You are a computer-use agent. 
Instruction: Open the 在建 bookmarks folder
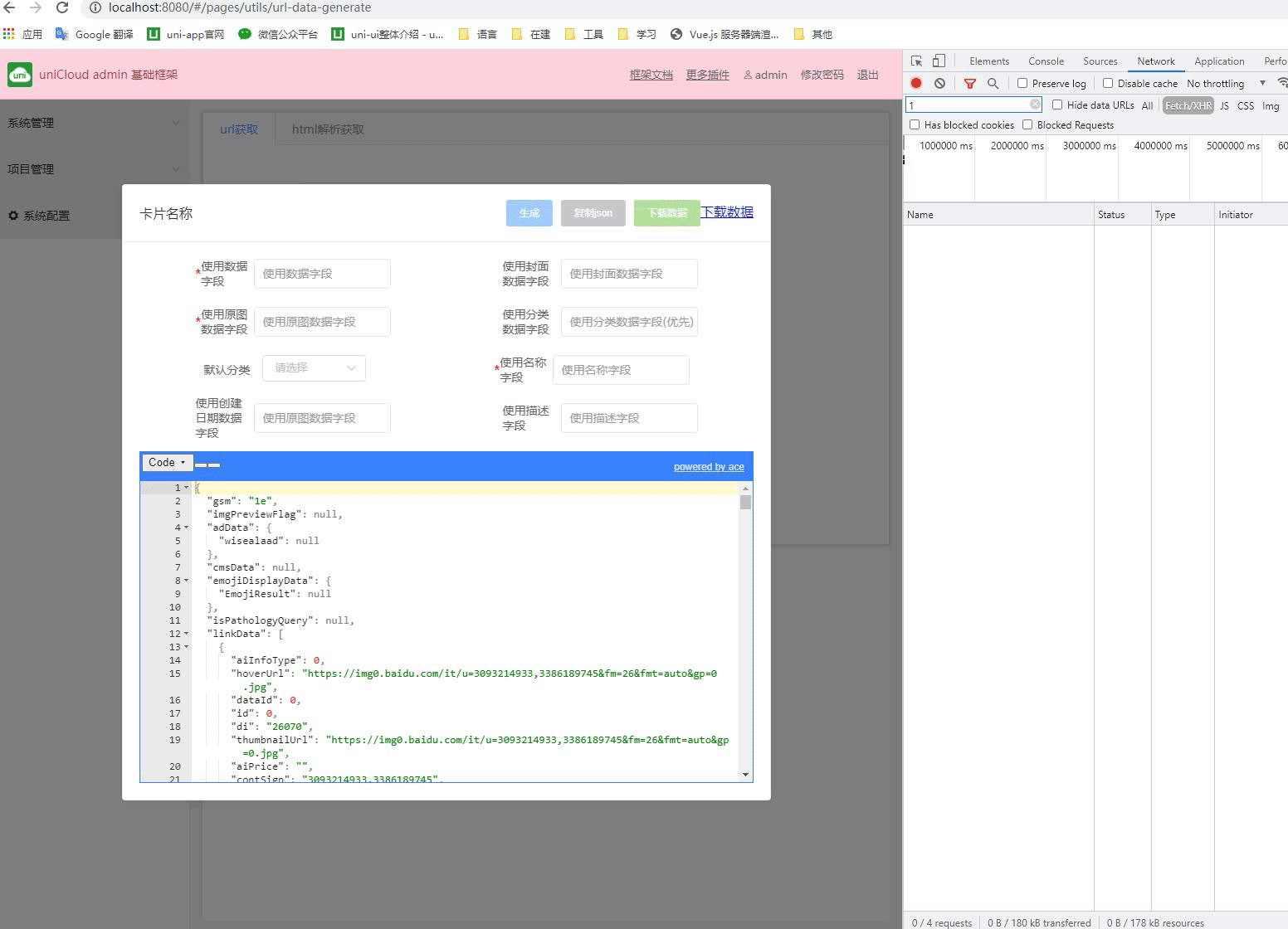530,34
